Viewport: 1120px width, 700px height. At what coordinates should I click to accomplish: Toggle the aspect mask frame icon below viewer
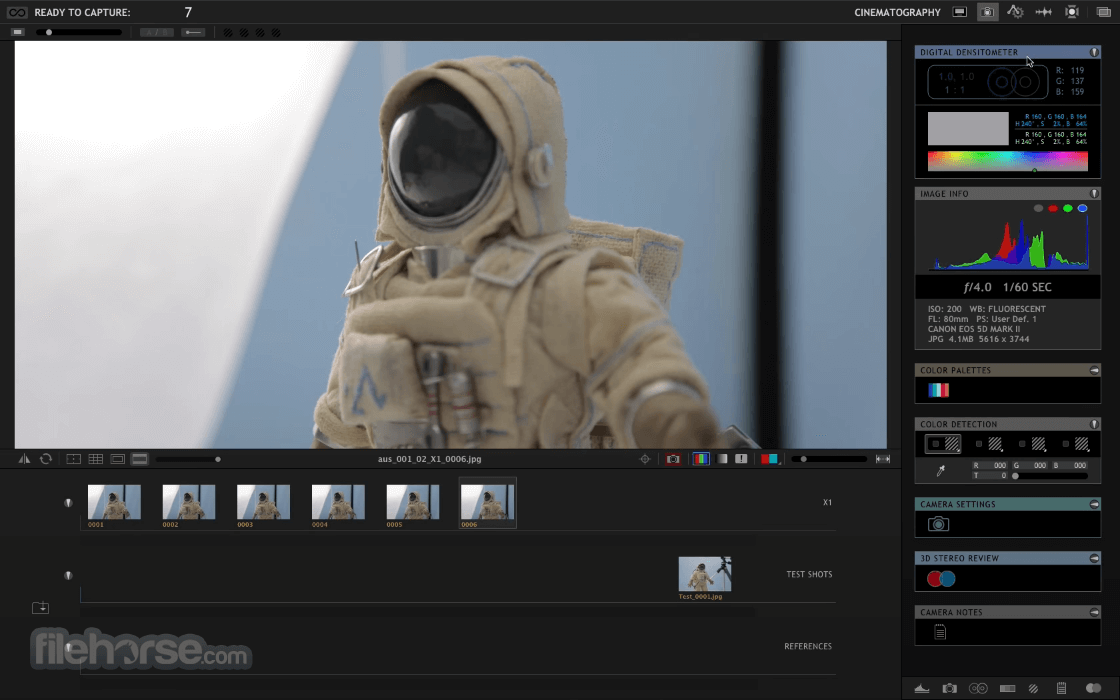click(x=118, y=459)
